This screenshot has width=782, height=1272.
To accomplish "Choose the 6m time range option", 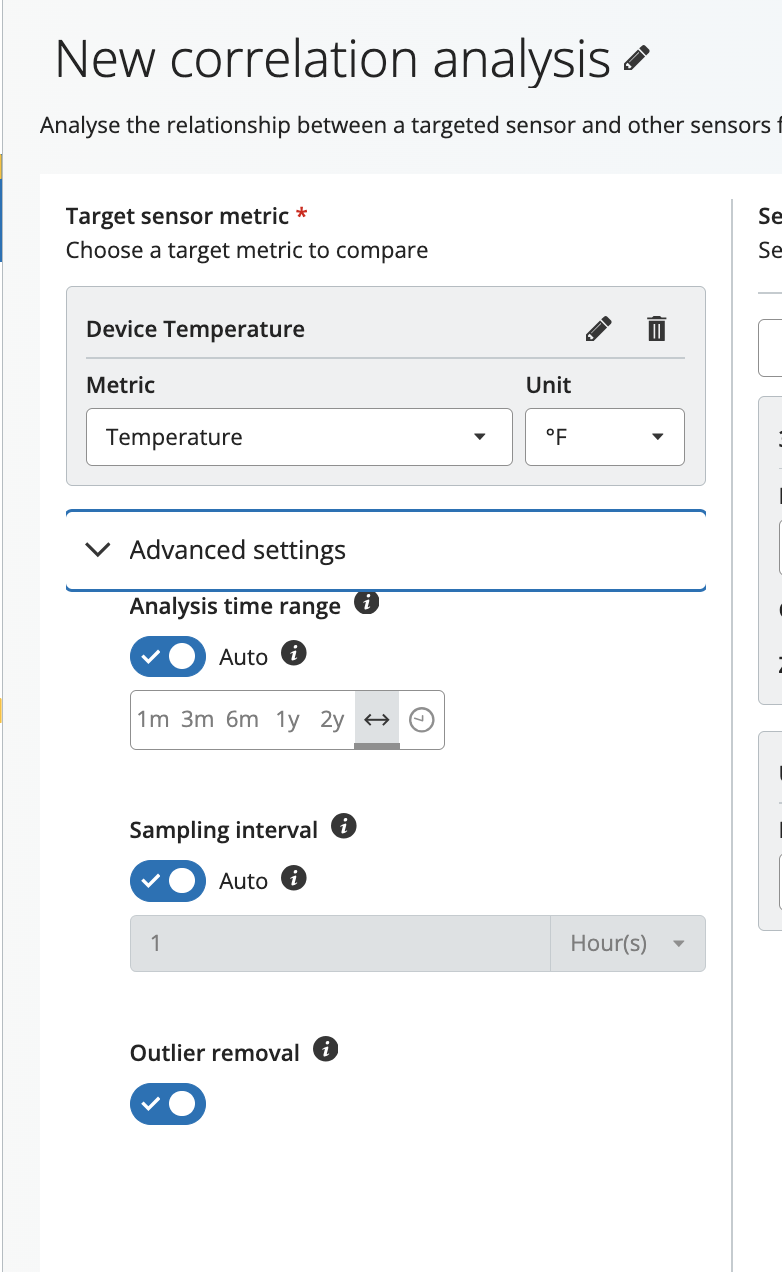I will tap(242, 720).
